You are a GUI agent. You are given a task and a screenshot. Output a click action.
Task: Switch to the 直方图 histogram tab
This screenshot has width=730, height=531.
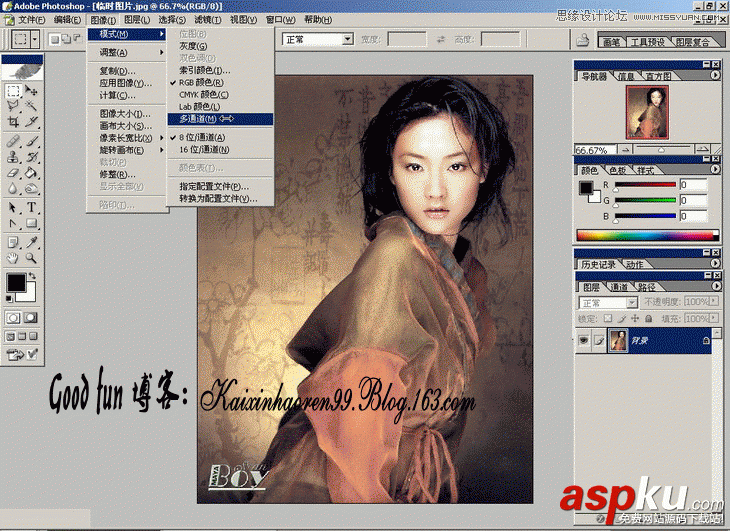pos(658,76)
